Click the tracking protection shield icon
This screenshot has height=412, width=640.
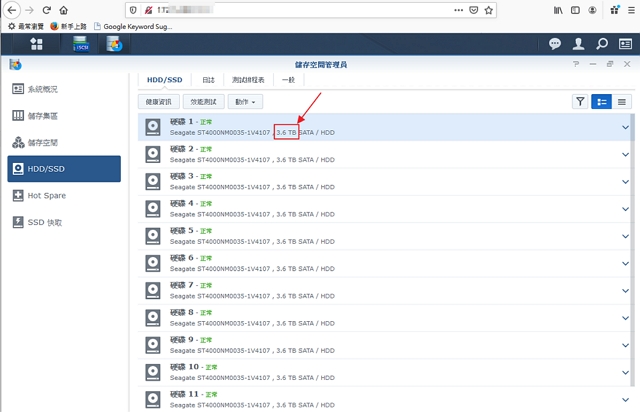click(133, 10)
